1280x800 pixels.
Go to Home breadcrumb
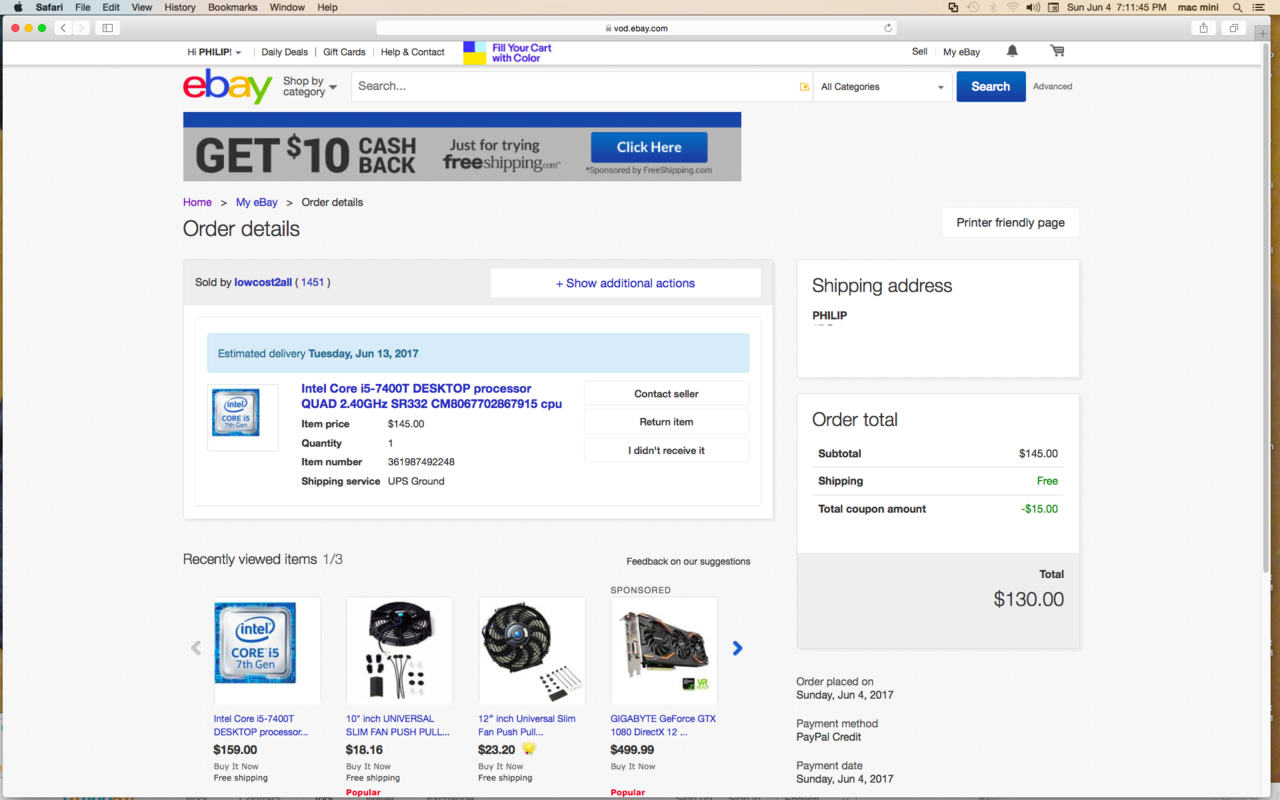197,202
